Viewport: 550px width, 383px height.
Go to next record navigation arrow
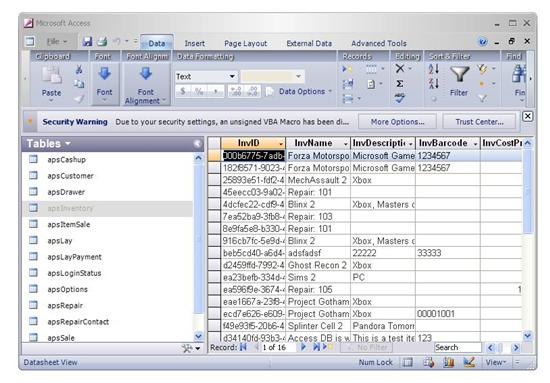[x=303, y=347]
